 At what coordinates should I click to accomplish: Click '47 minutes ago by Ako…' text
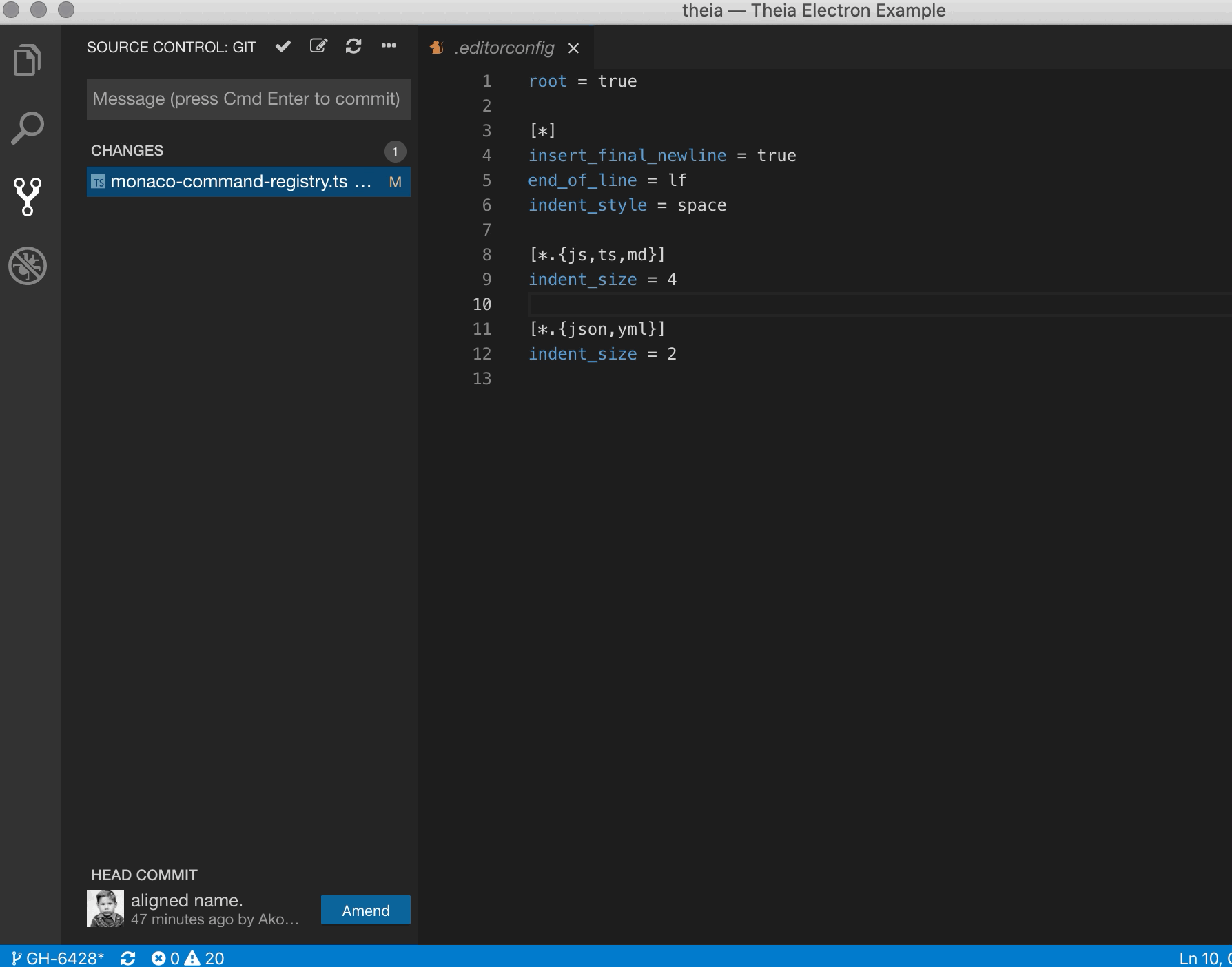tap(215, 919)
